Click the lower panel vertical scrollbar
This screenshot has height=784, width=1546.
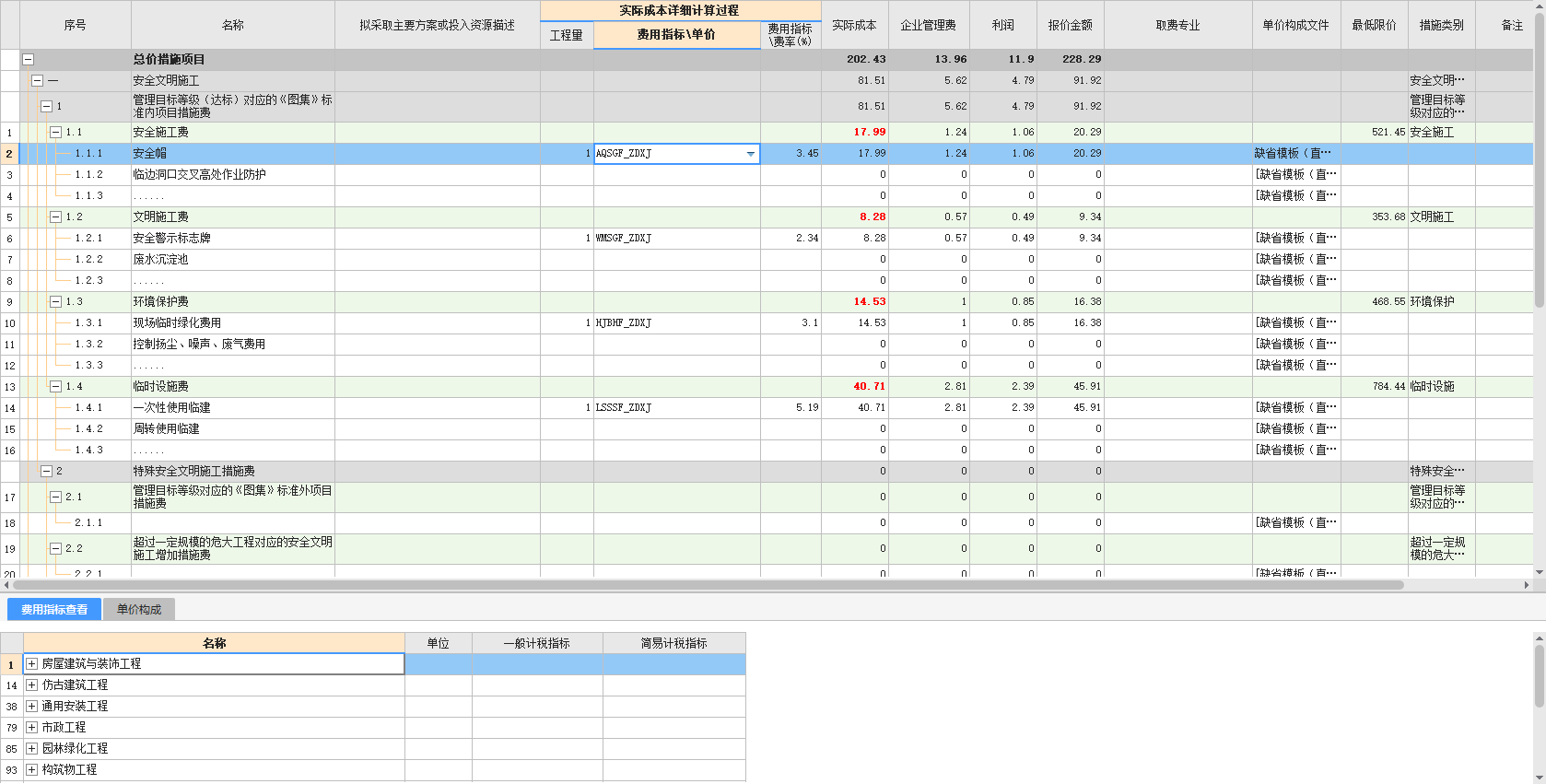point(1540,676)
